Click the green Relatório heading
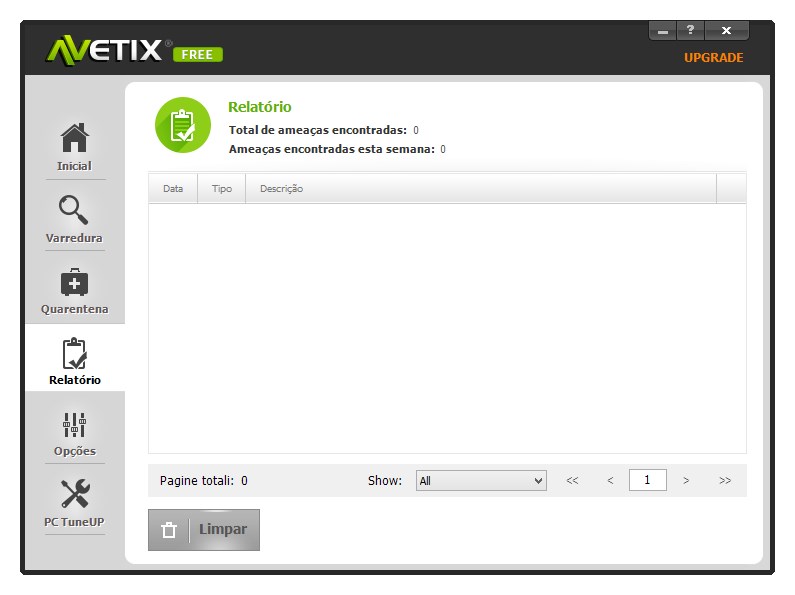The image size is (795, 595). [260, 107]
